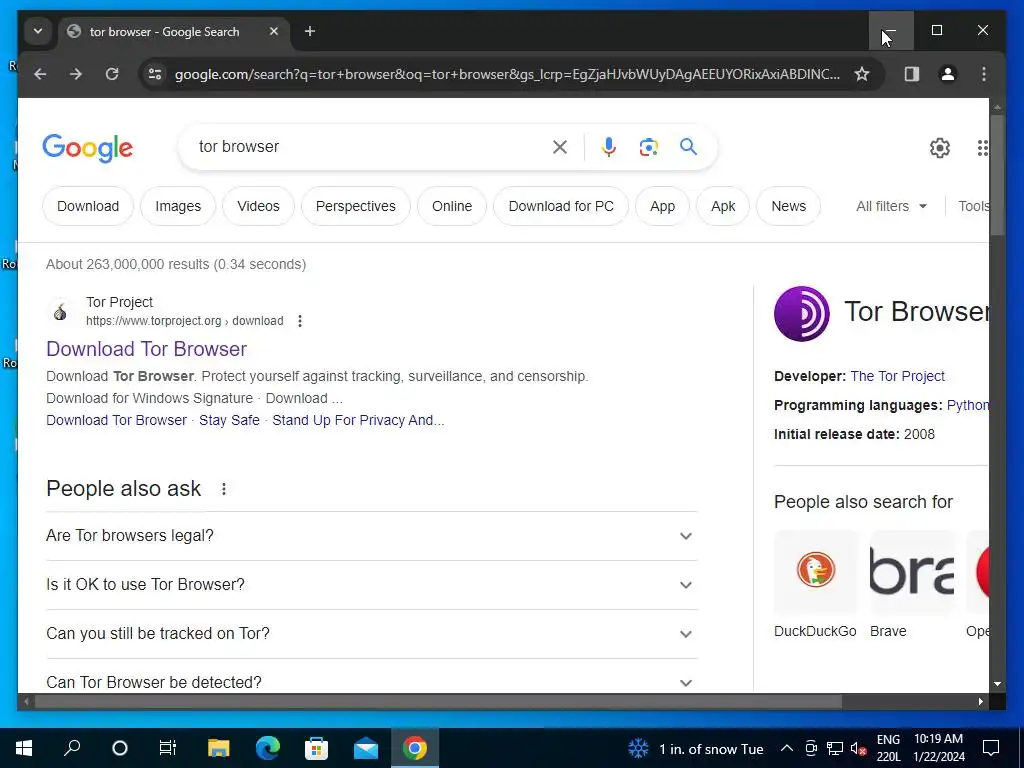Click the scroll down arrow button
Screen dimensions: 1024x768
(x=997, y=684)
